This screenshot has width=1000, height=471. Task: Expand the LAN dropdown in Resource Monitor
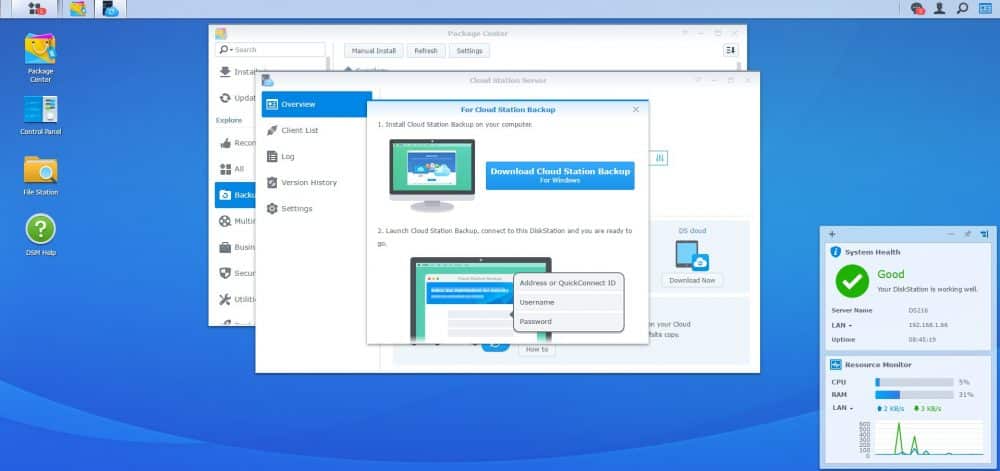tap(842, 408)
